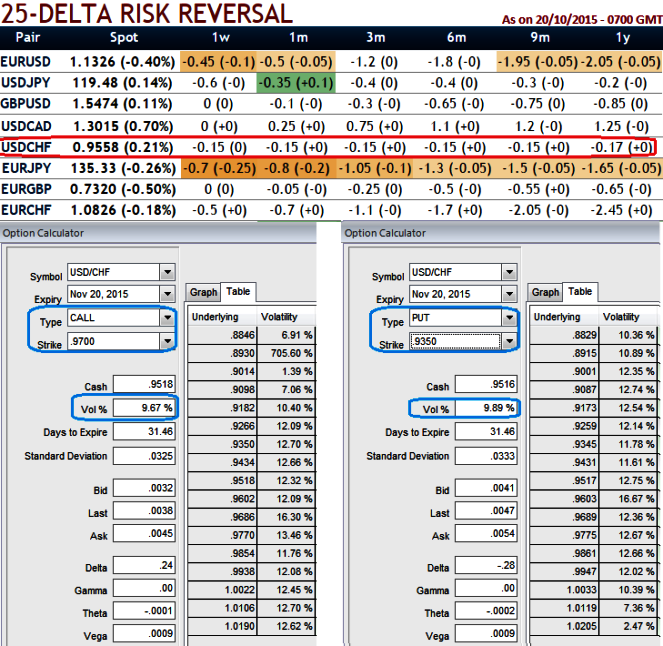This screenshot has width=663, height=646.
Task: Click the Delta field showing -.28
Action: (x=485, y=568)
